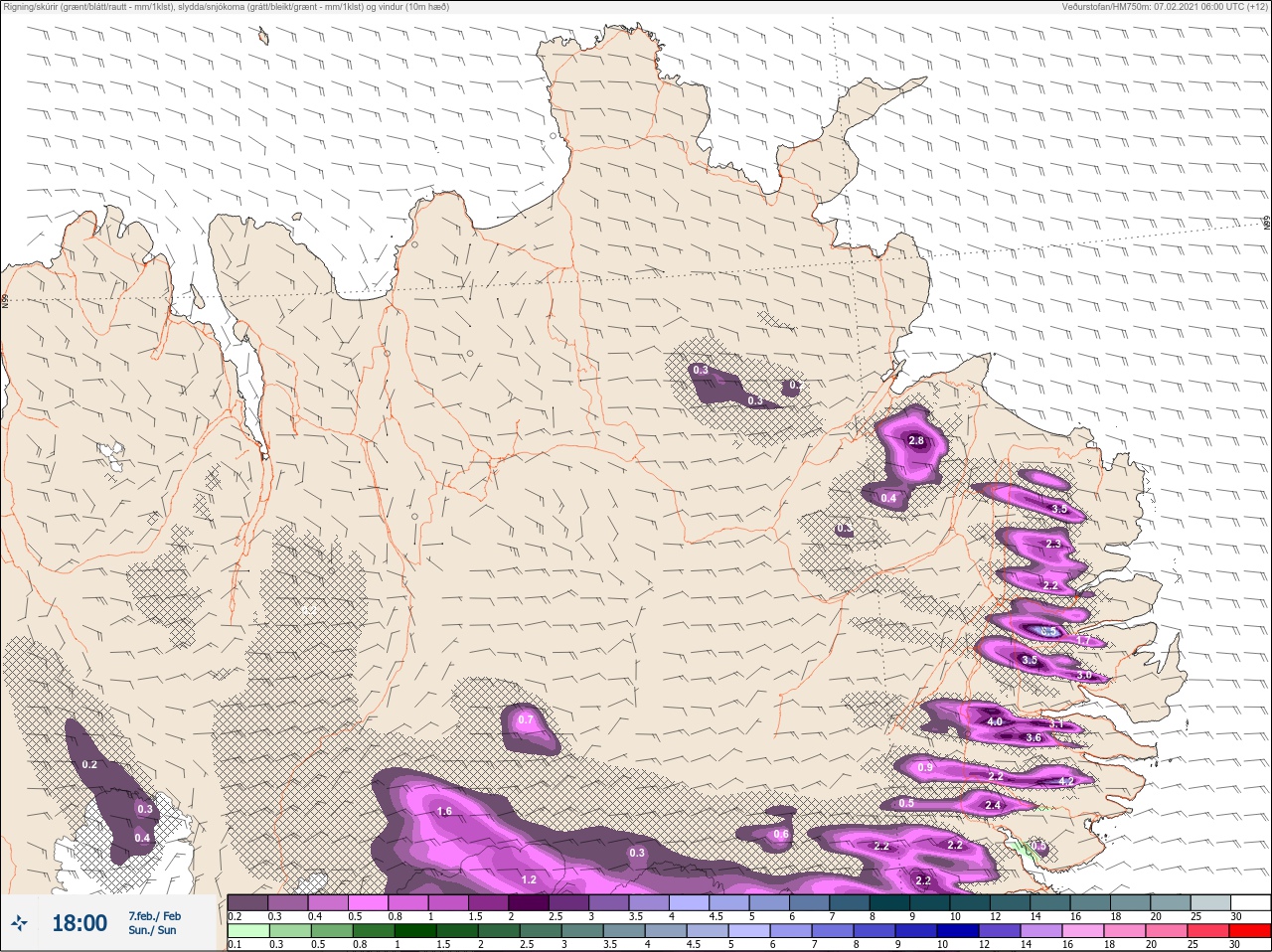This screenshot has height=952, width=1272.
Task: Pick top legend swatch between 0.5 and 0.8
Action: pyautogui.click(x=370, y=902)
